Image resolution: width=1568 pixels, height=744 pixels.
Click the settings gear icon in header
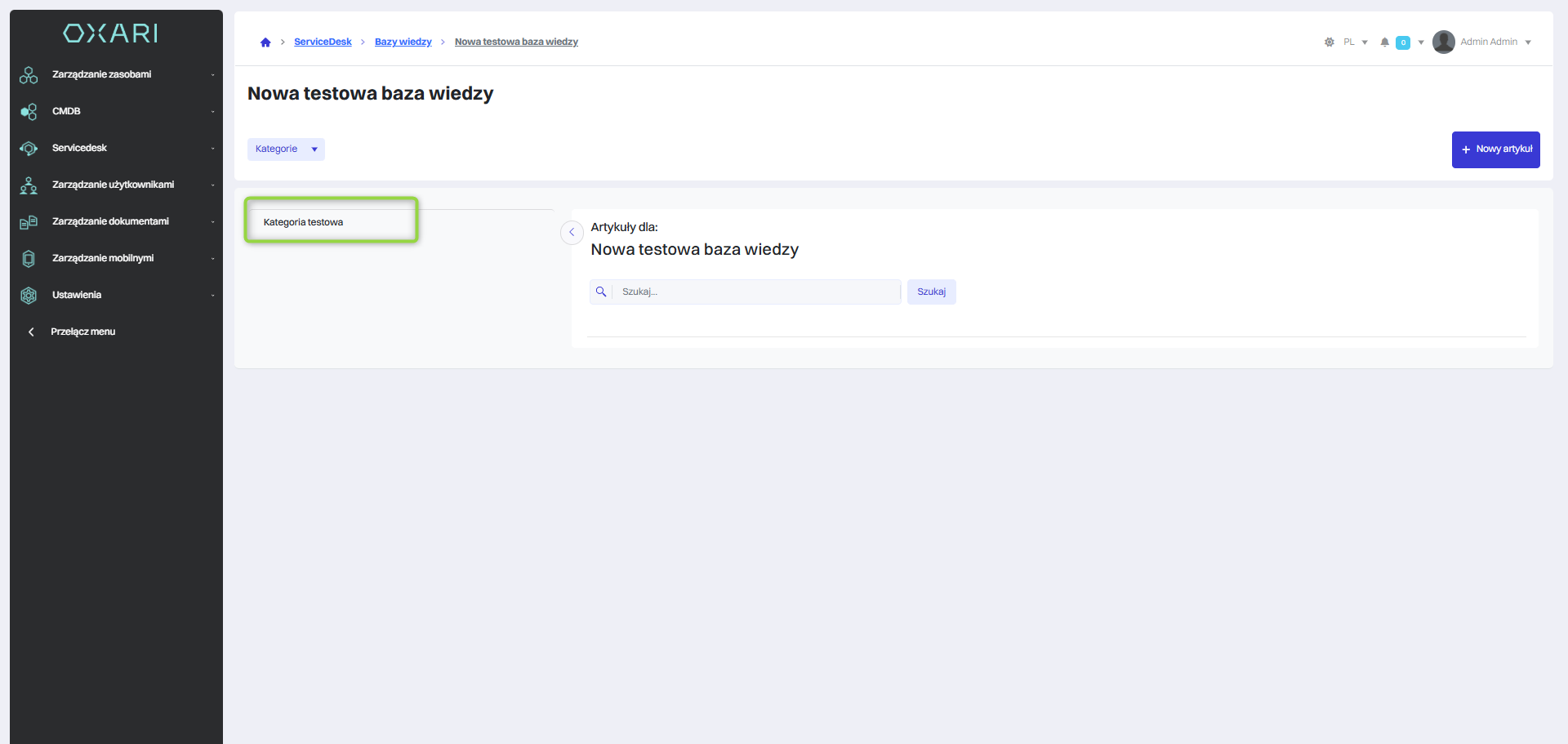1330,42
